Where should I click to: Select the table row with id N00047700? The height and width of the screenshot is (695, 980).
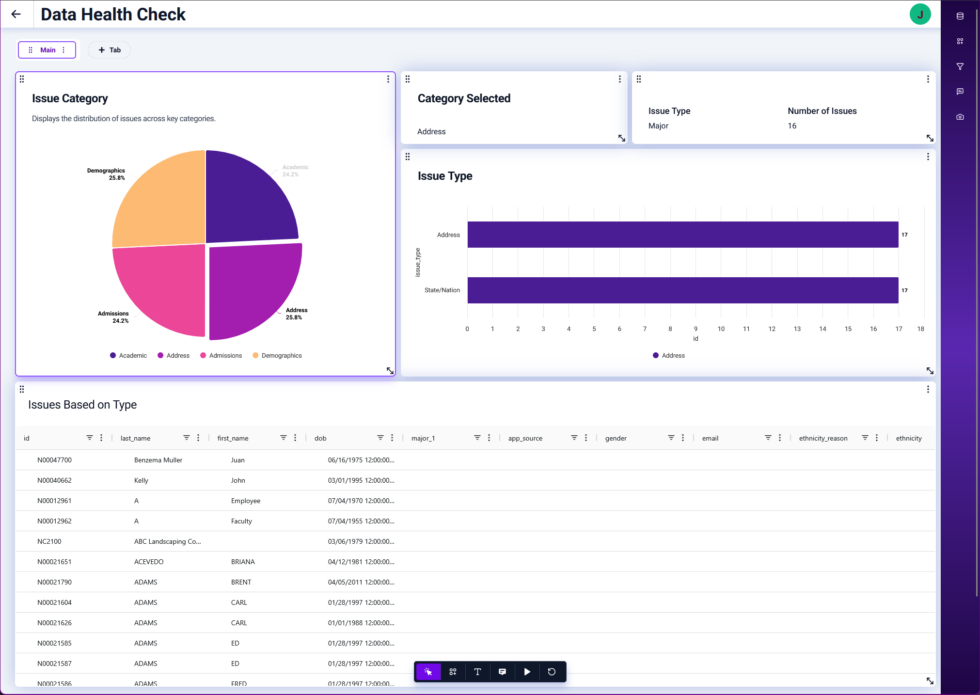(x=475, y=460)
